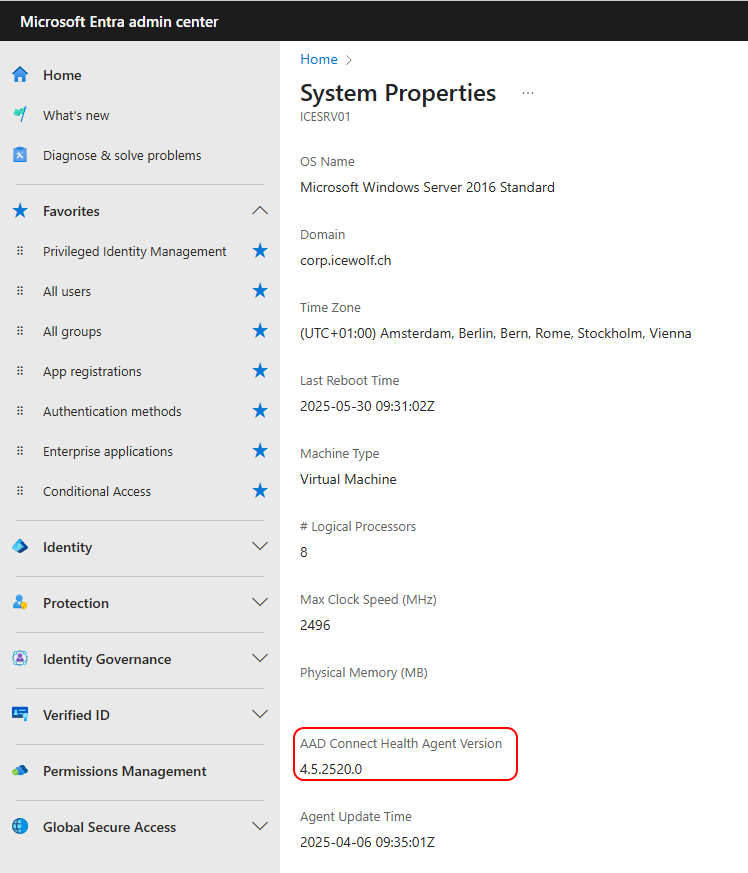Click the Protection person-lock icon

(20, 602)
